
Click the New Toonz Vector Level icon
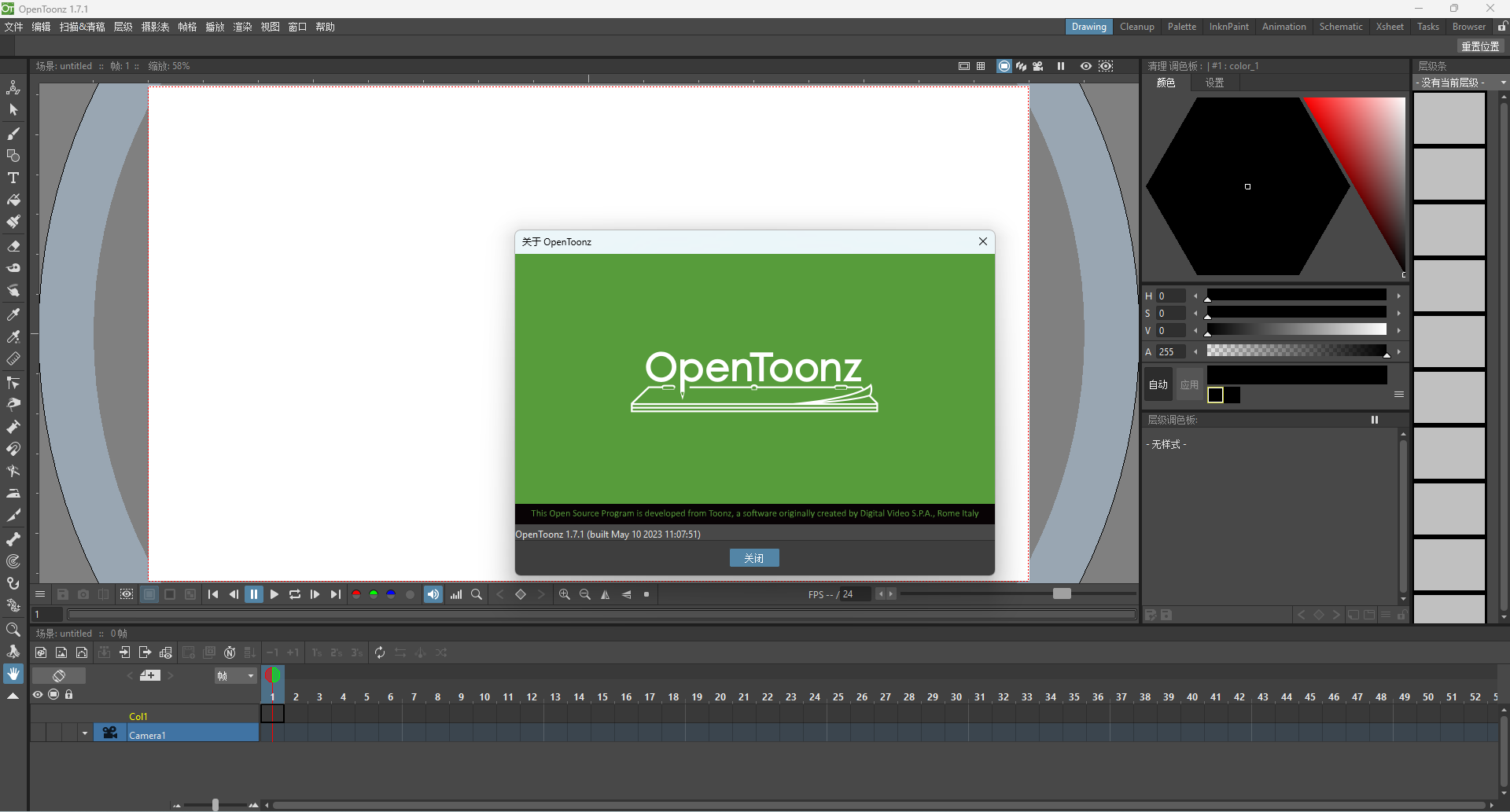(x=82, y=652)
